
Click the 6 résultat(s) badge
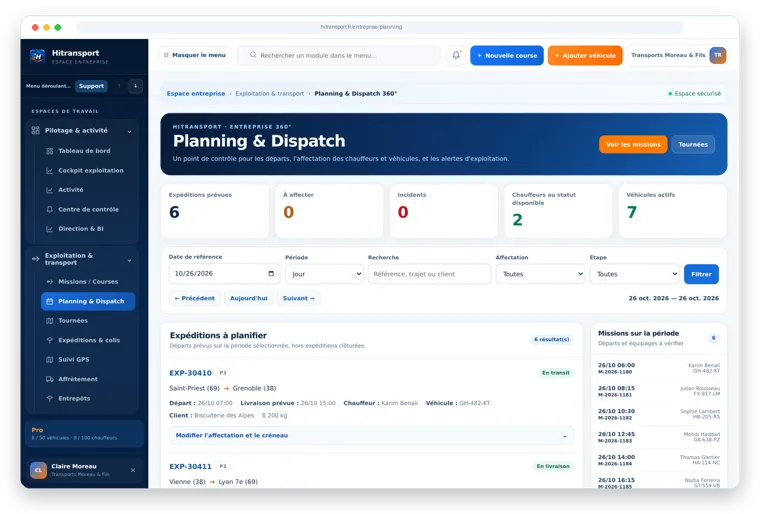point(552,339)
